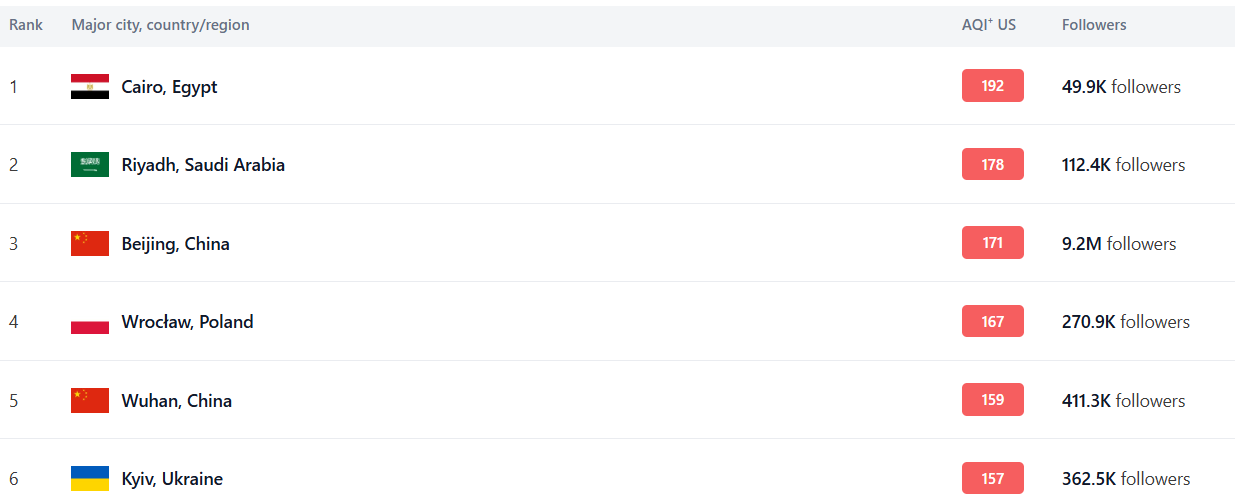
Task: Click the AQI⁺ US column header
Action: 988,25
